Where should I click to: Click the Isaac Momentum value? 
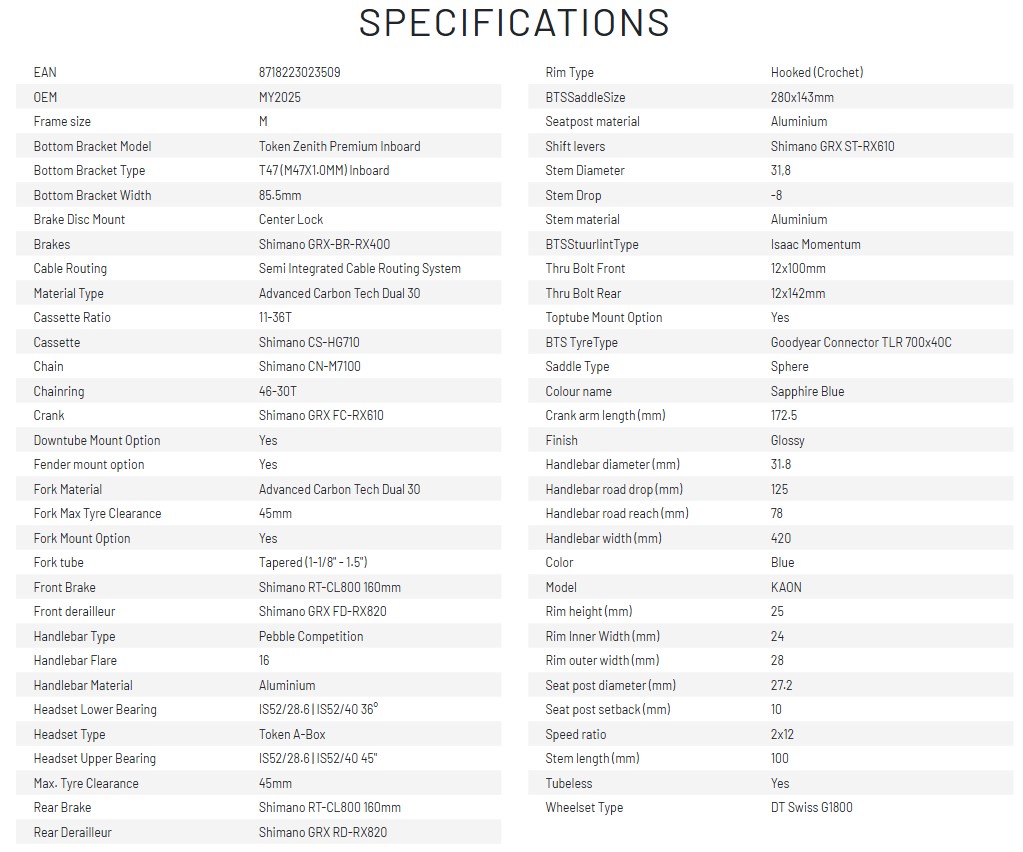816,244
